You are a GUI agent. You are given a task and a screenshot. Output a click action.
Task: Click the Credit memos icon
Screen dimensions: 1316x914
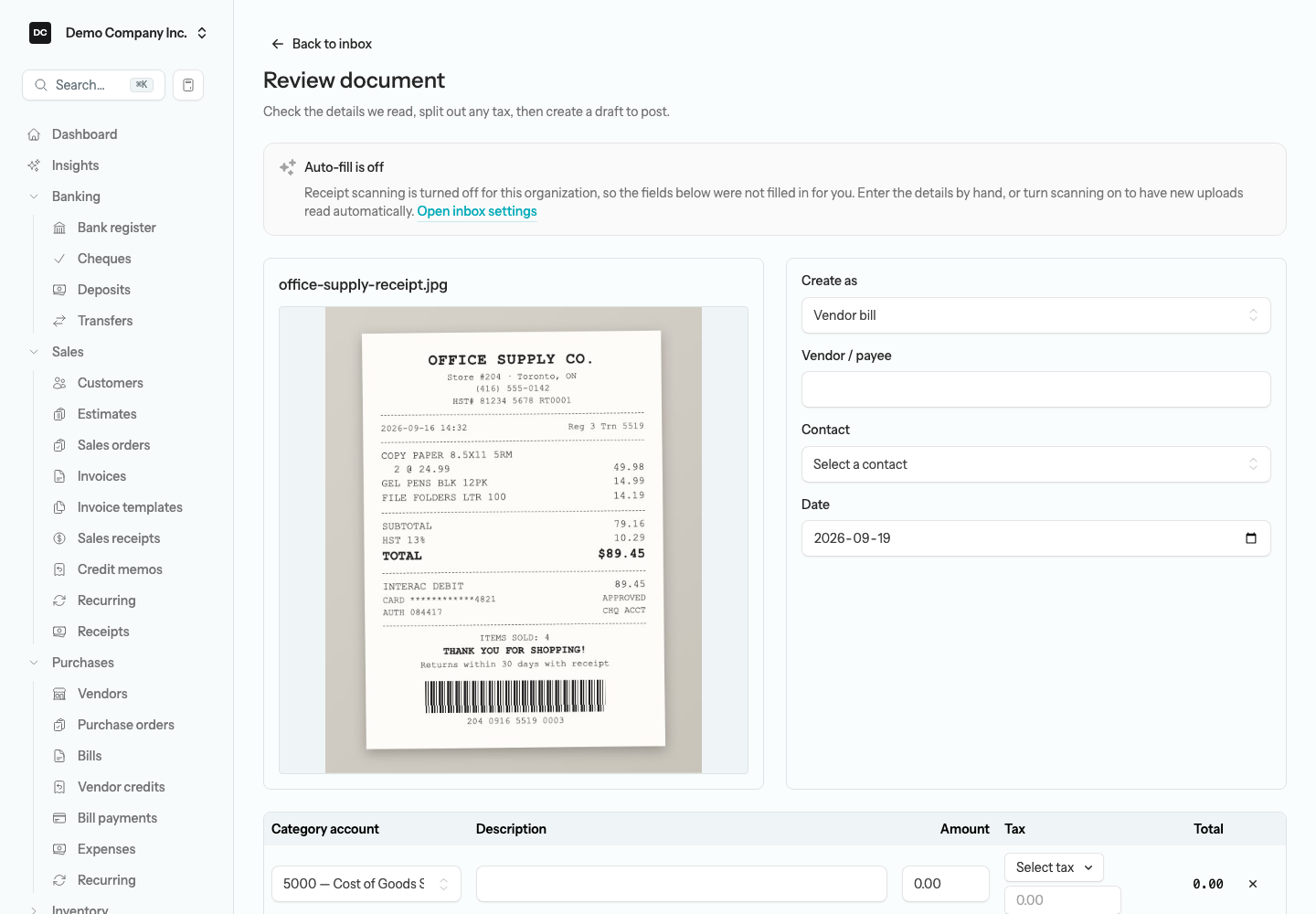[x=59, y=569]
